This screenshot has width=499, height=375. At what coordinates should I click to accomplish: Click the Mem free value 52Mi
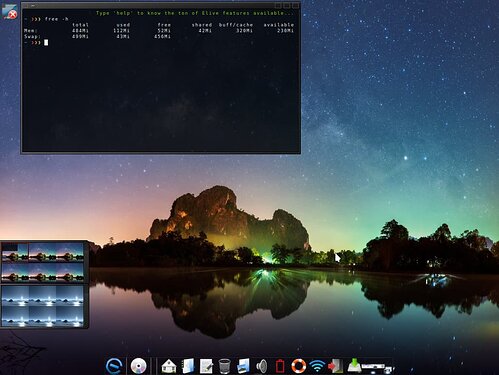point(164,31)
